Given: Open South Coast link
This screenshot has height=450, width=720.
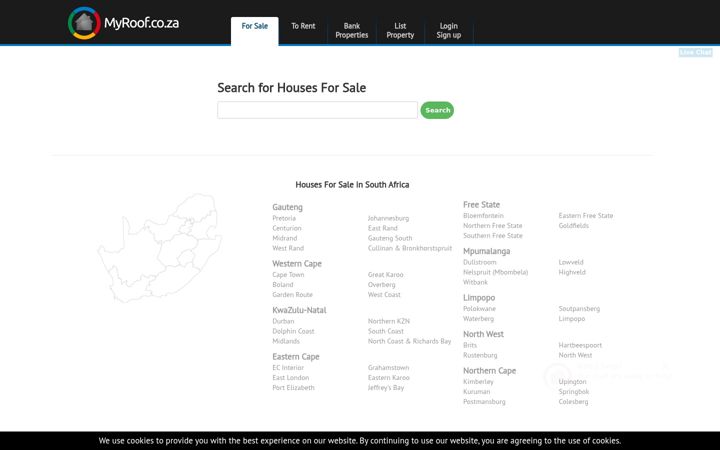Looking at the screenshot, I should (386, 331).
